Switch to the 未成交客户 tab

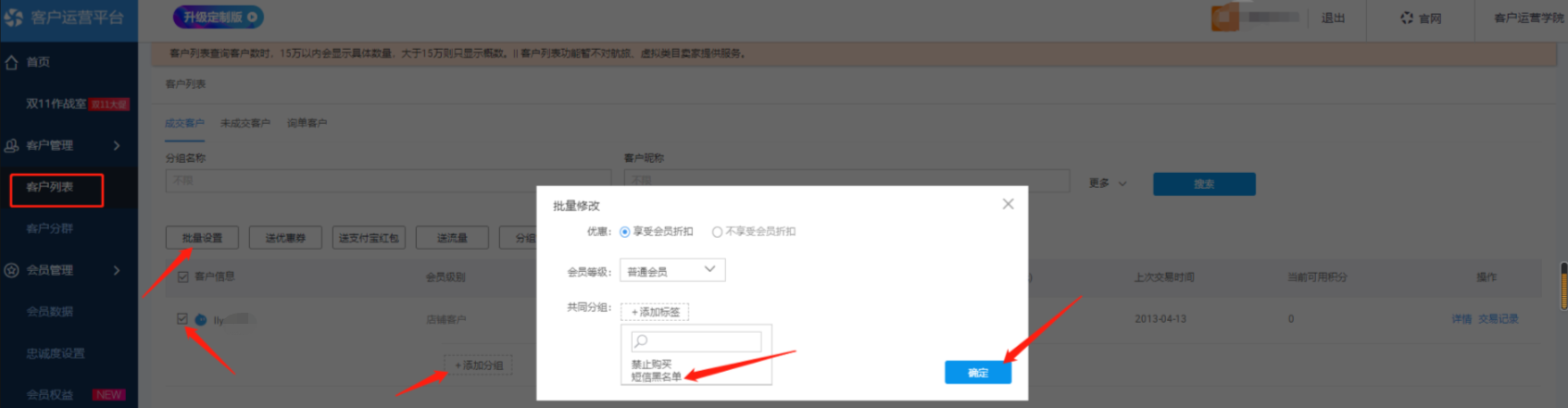click(x=245, y=123)
